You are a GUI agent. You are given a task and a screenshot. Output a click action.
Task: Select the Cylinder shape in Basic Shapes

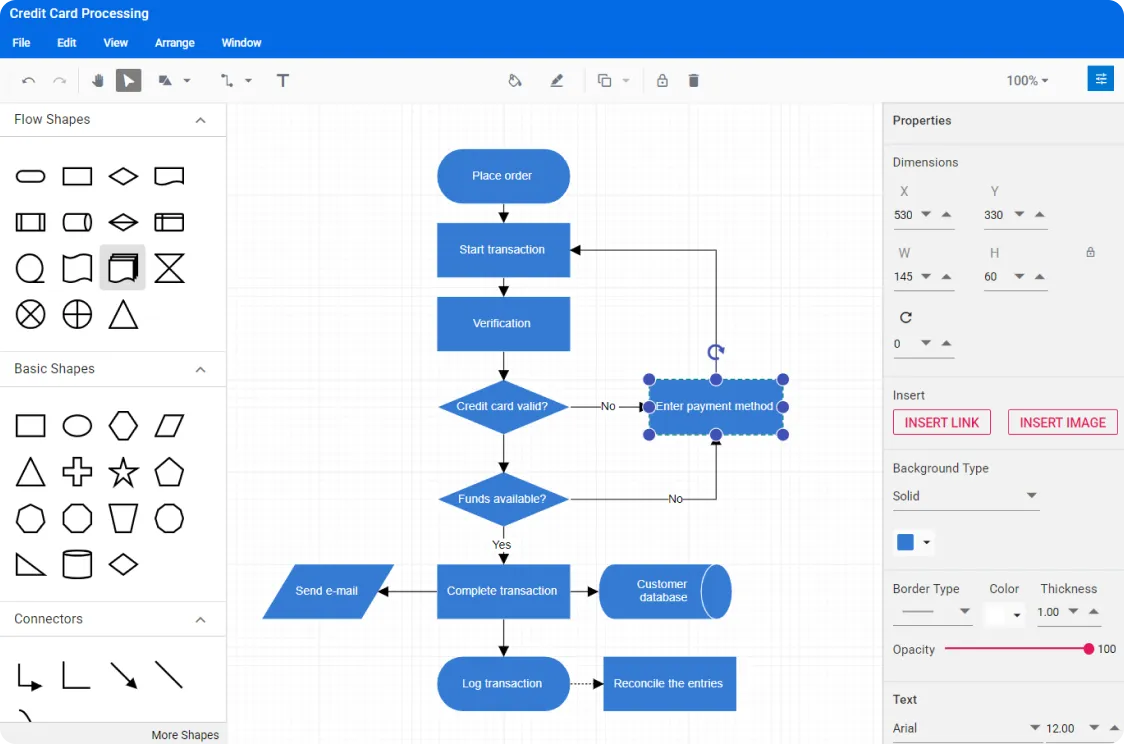pyautogui.click(x=77, y=565)
